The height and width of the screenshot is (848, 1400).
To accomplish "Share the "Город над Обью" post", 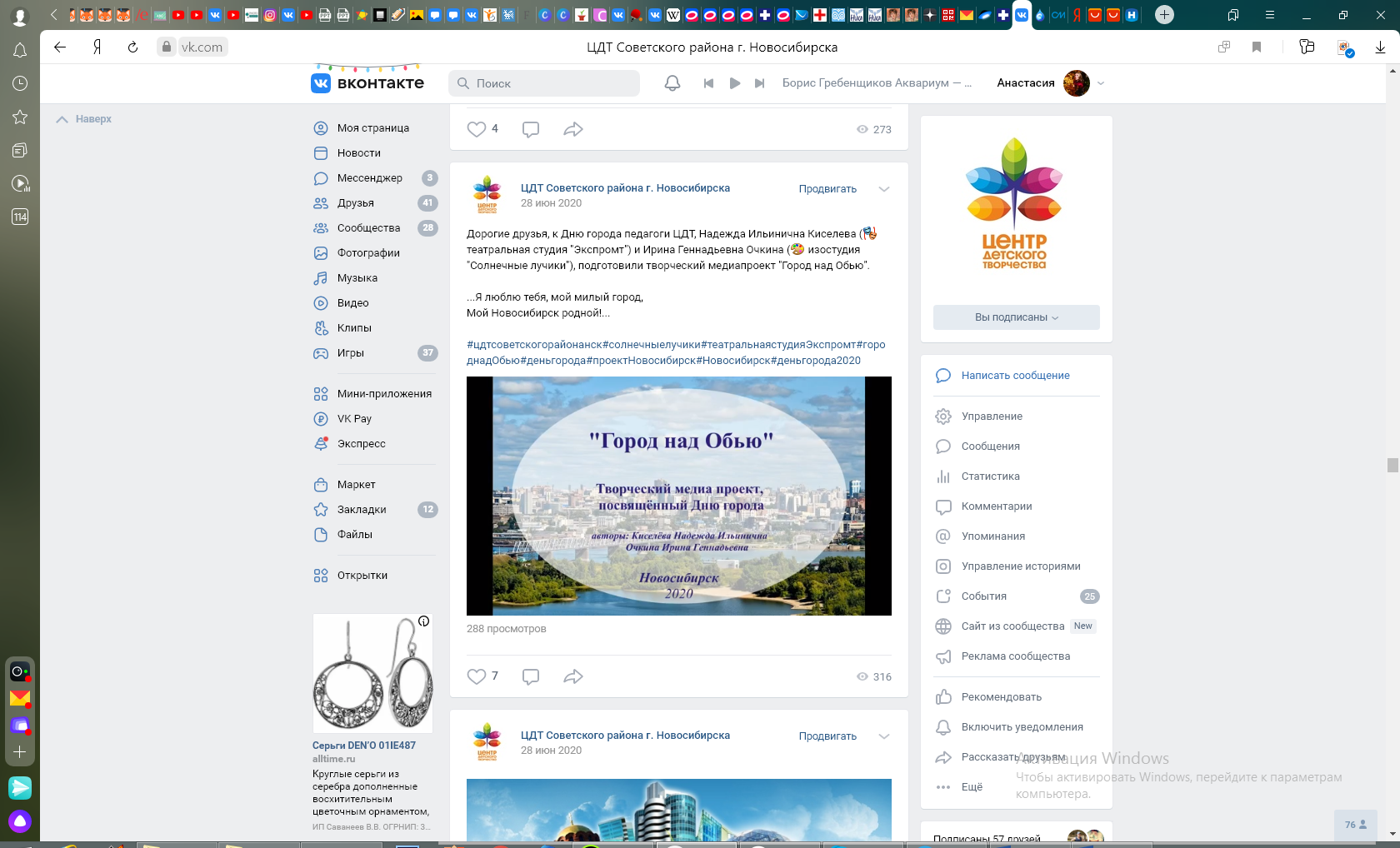I will point(573,676).
